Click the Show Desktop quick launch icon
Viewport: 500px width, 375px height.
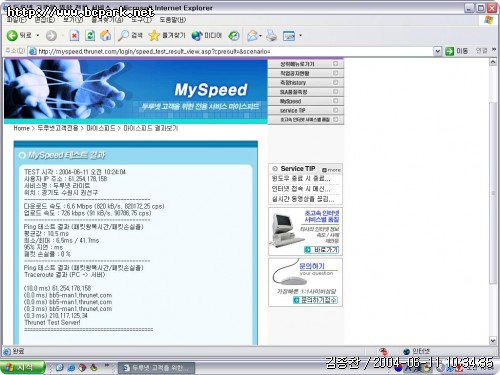point(59,367)
